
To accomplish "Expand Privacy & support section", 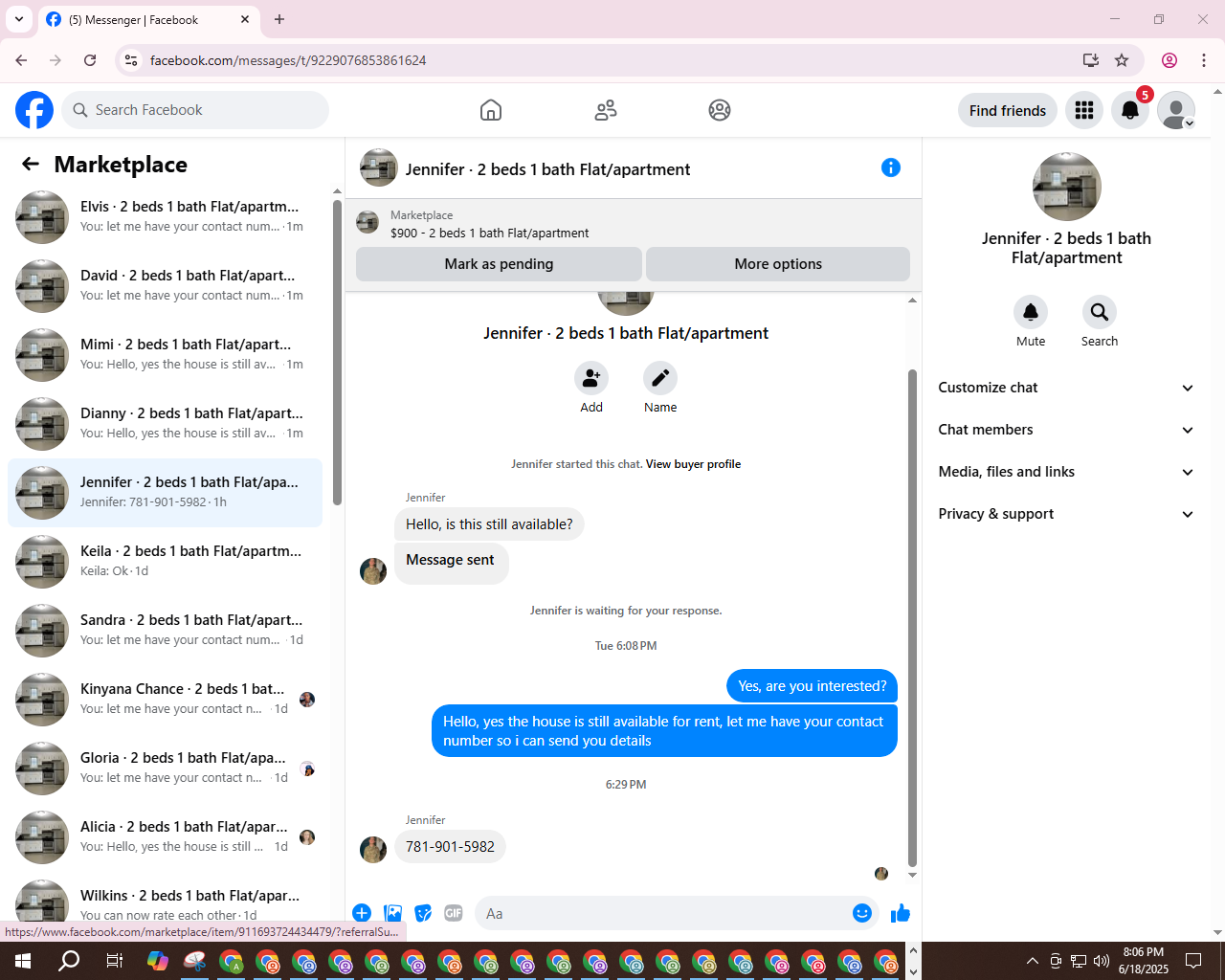I will tap(1067, 514).
